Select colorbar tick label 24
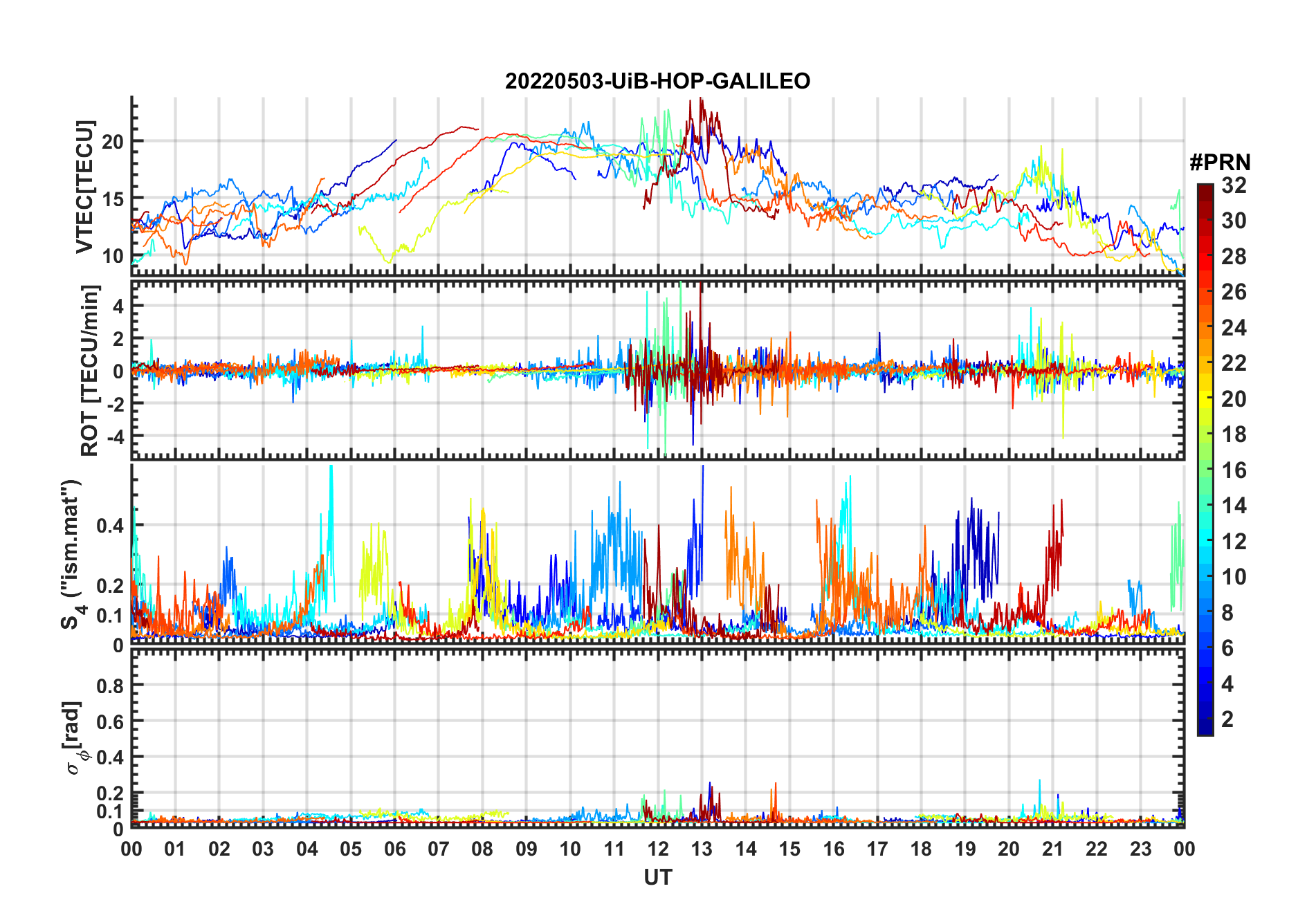Viewport: 1316px width, 920px height. [x=1234, y=328]
